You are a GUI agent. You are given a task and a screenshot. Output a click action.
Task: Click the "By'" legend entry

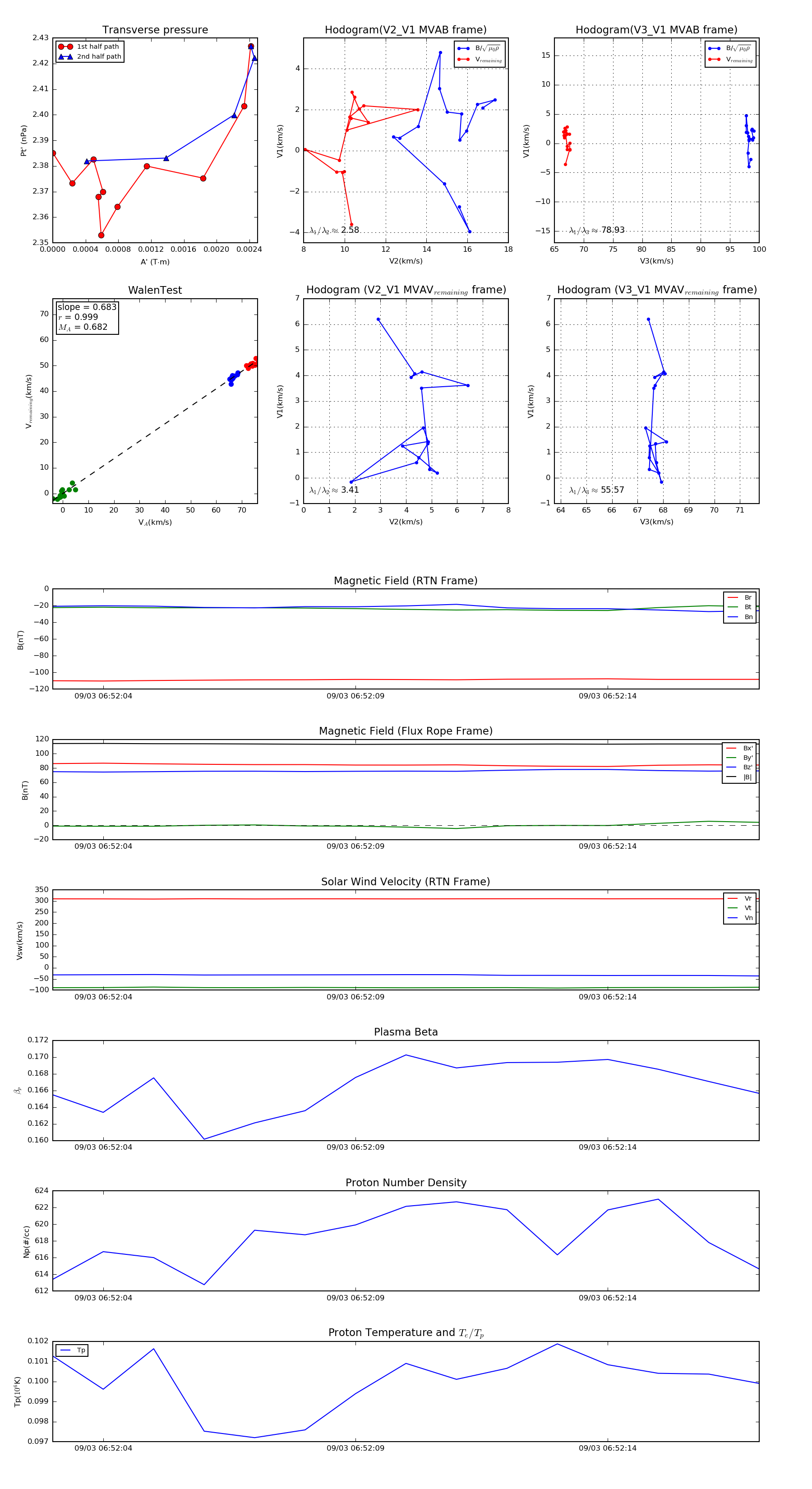click(739, 758)
